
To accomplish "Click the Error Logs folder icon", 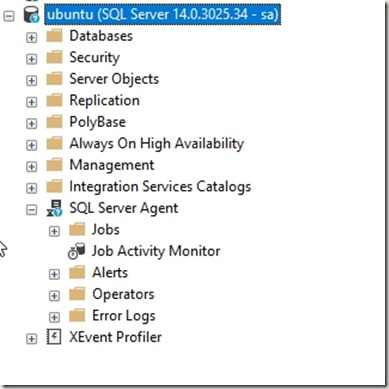I will click(x=77, y=315).
